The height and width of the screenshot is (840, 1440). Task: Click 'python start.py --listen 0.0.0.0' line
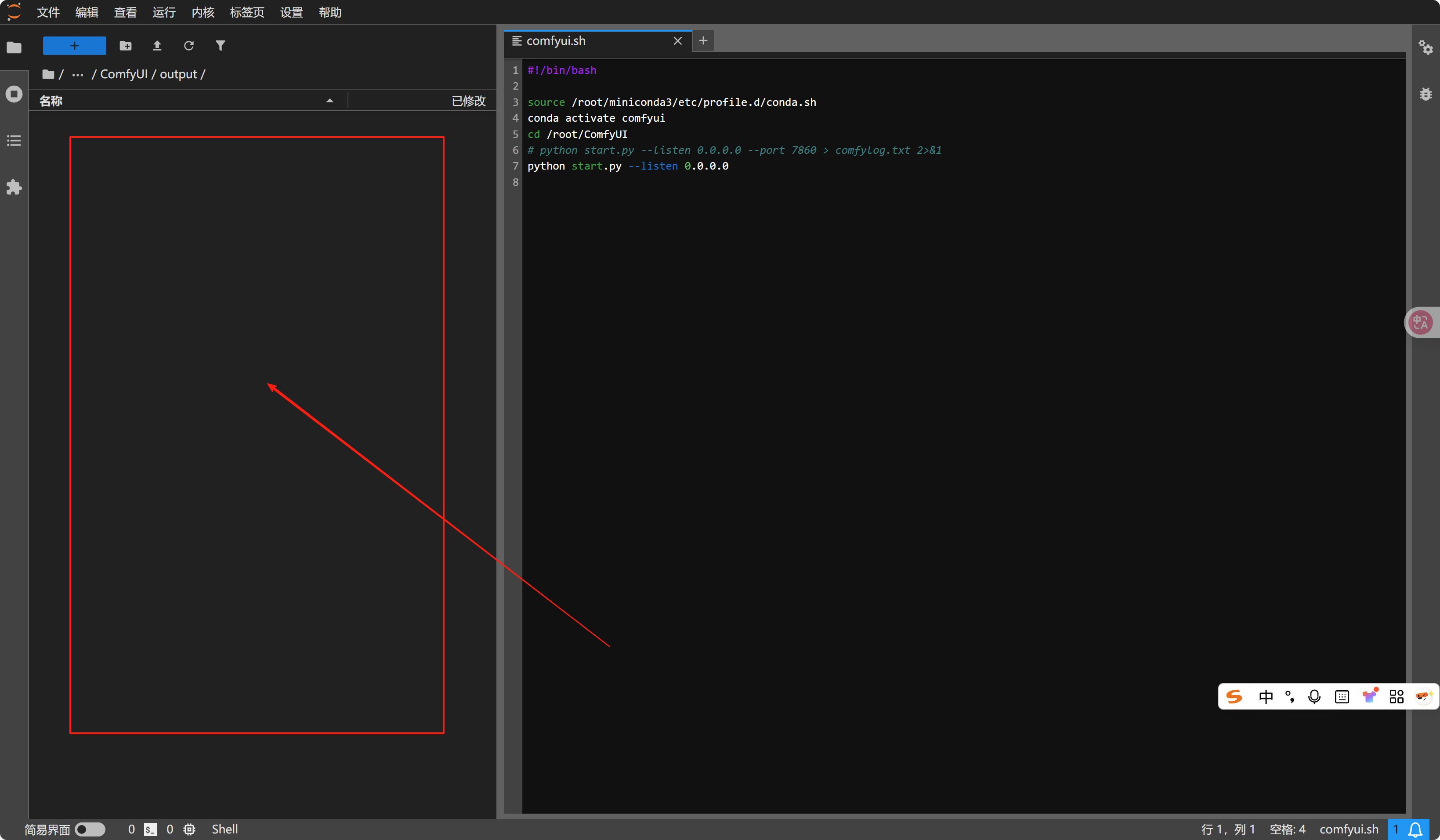[627, 166]
